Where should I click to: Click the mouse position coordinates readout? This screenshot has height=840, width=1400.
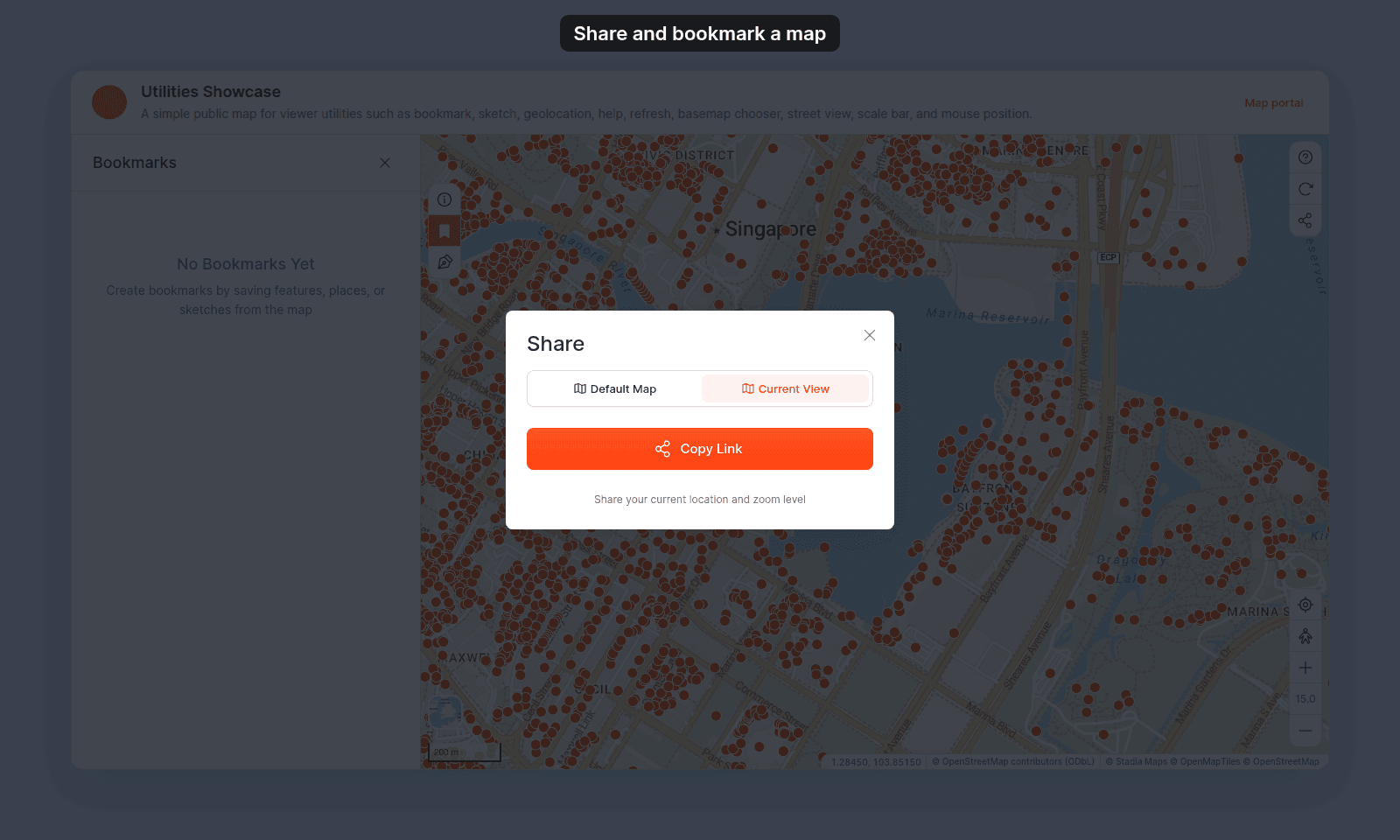tap(876, 762)
